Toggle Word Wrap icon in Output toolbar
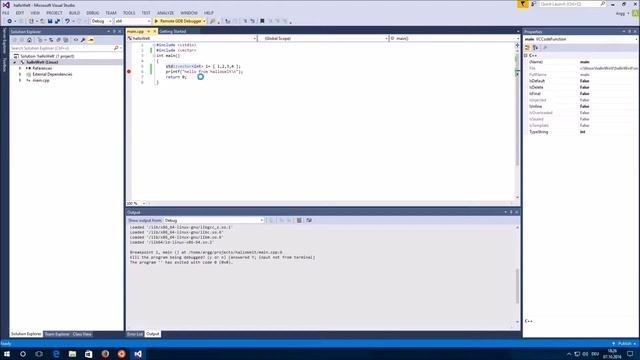This screenshot has width=640, height=360. [x=309, y=220]
